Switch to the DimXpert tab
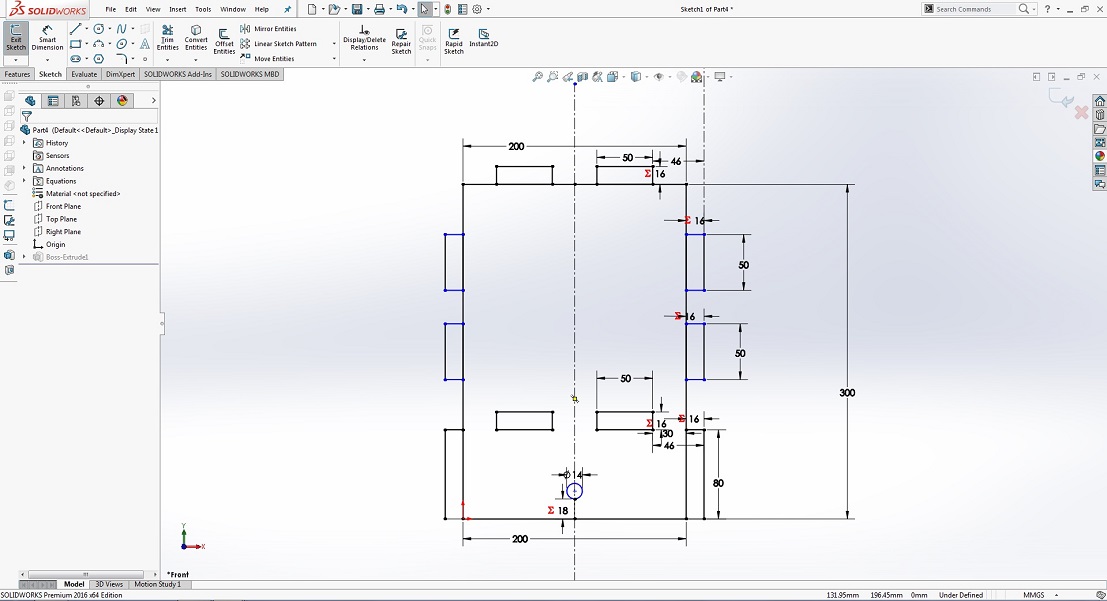Screen dimensions: 1107x601 (x=120, y=74)
